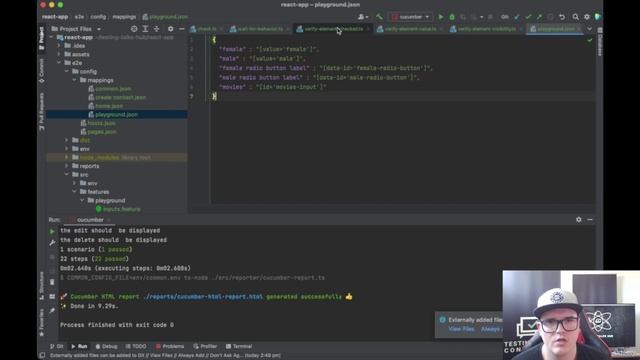The width and height of the screenshot is (640, 360).
Task: Open Favorites tool window on left strip
Action: pyautogui.click(x=41, y=322)
